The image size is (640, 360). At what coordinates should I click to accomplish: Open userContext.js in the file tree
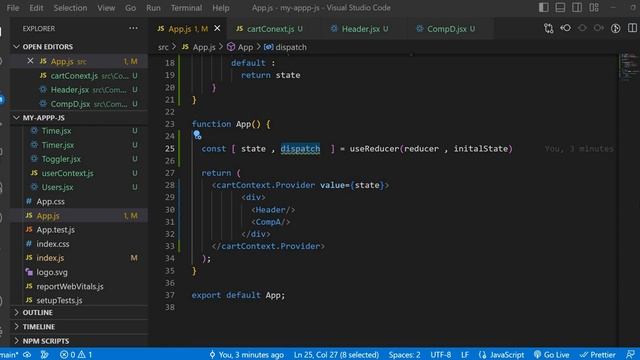point(78,173)
